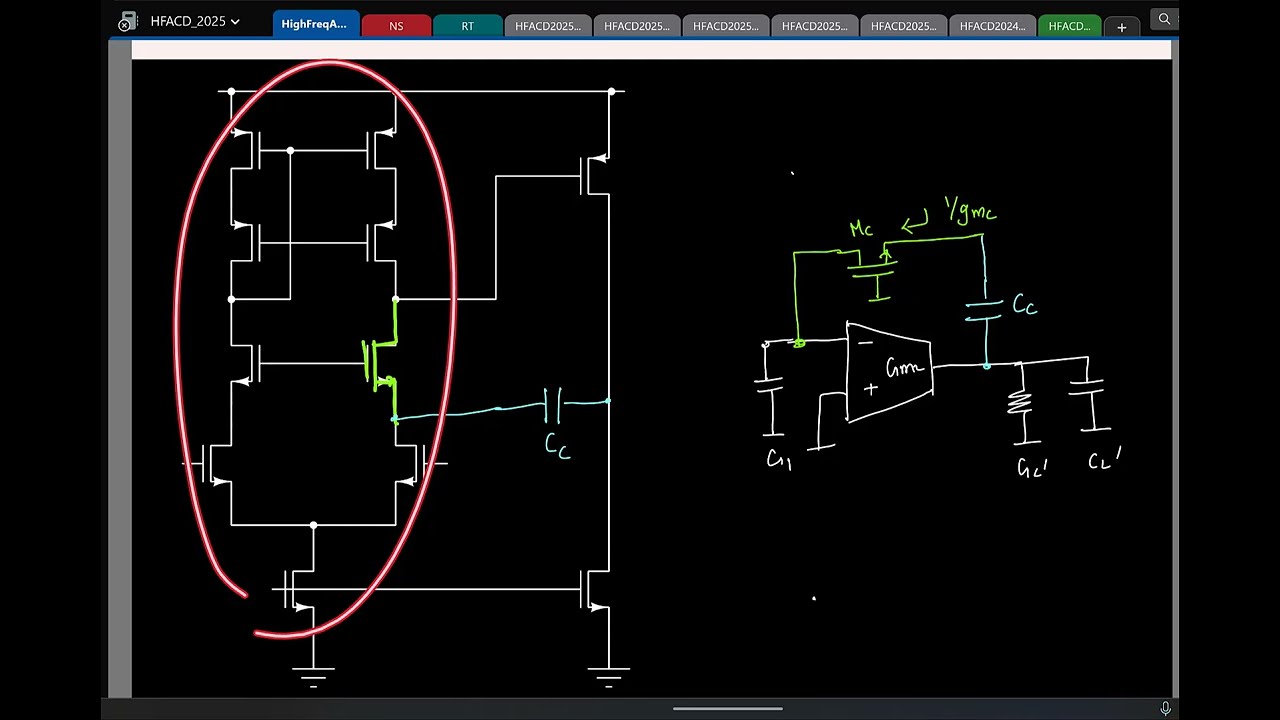Viewport: 1280px width, 720px height.
Task: Click the microphone icon in bottom corner
Action: click(x=1165, y=708)
